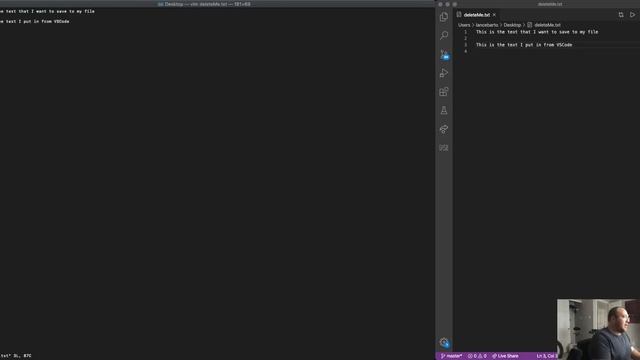640x360 pixels.
Task: Click the Desktop breadcrumb segment
Action: 512,25
